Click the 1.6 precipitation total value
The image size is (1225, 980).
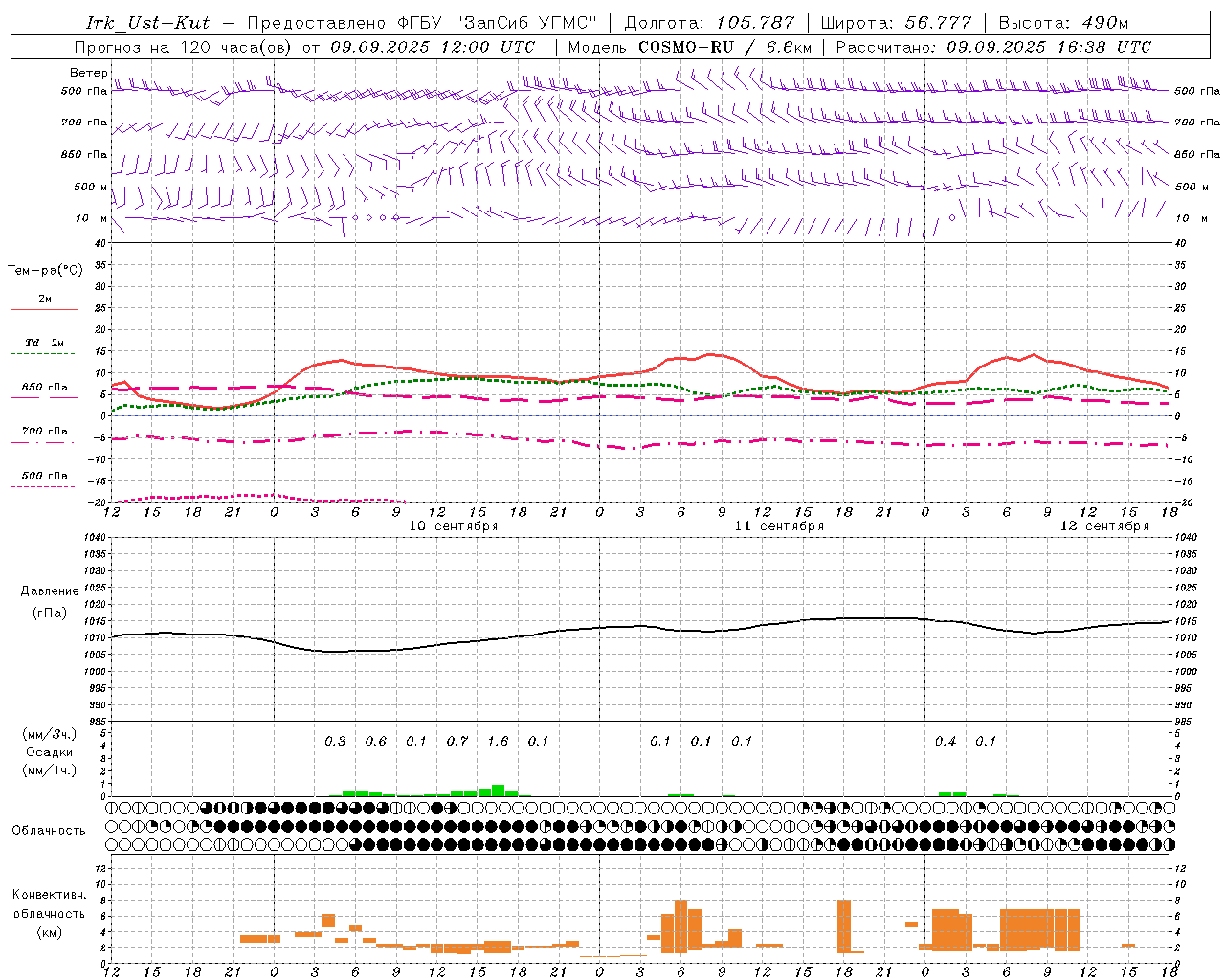coord(498,741)
